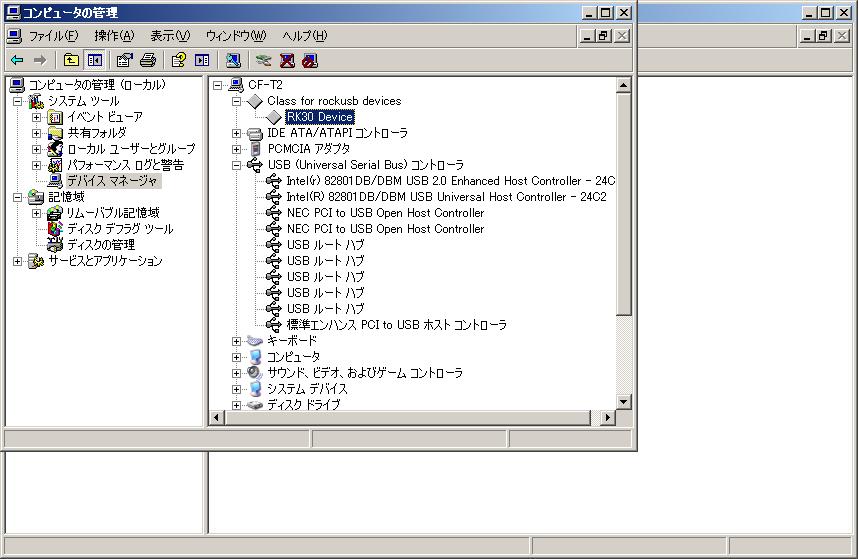Select 標準エンハンス PCI to USB ホスト コントローラ

(396, 325)
